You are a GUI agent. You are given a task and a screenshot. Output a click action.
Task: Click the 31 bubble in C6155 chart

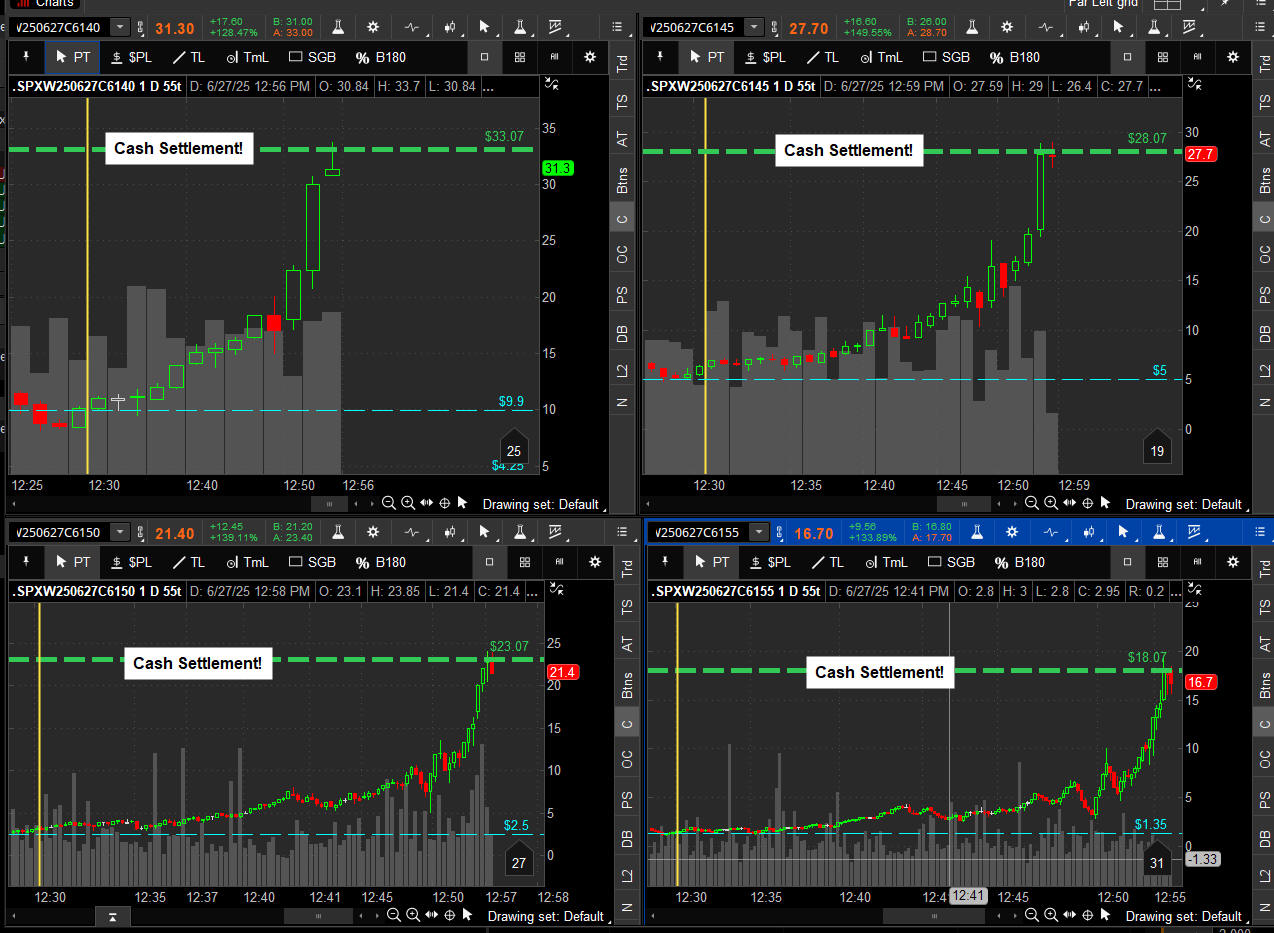click(x=1157, y=862)
